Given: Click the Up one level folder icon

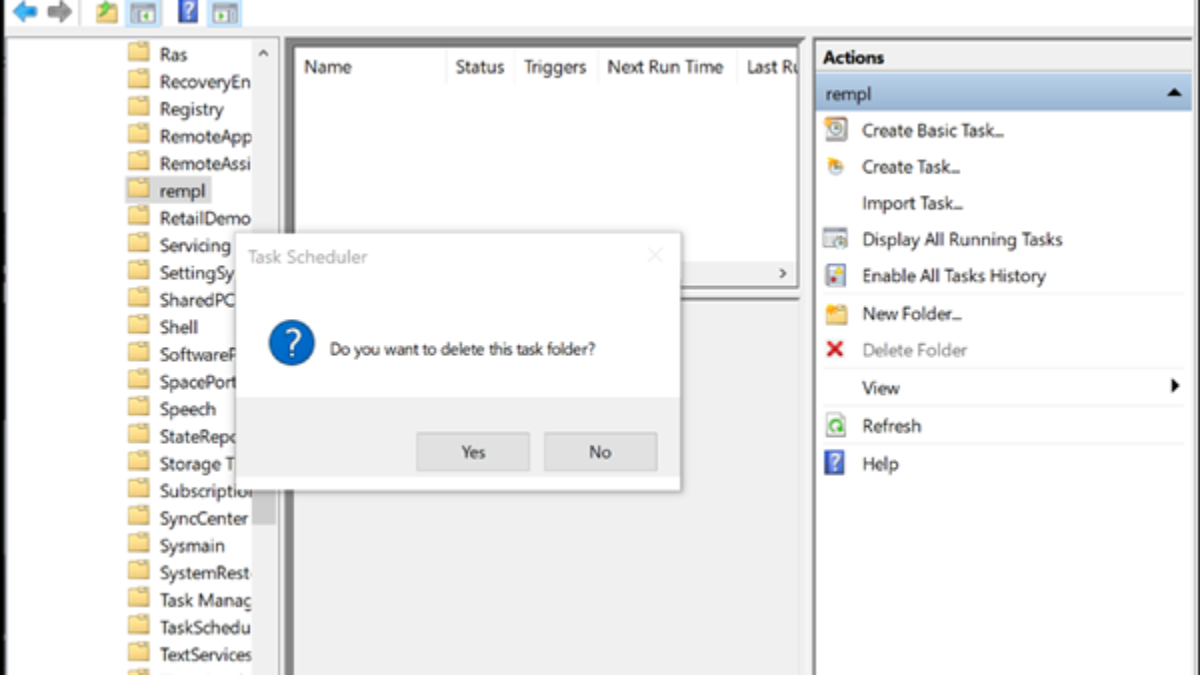Looking at the screenshot, I should [x=106, y=13].
